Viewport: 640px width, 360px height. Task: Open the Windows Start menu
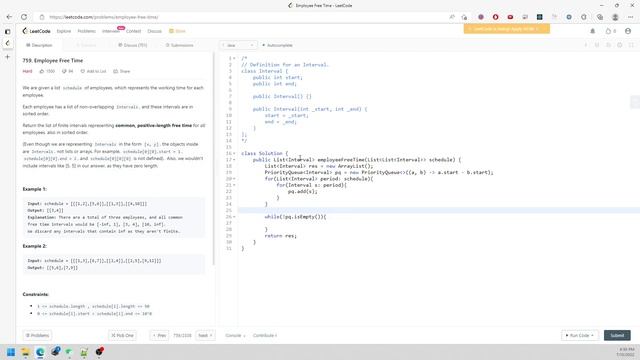click(11, 352)
